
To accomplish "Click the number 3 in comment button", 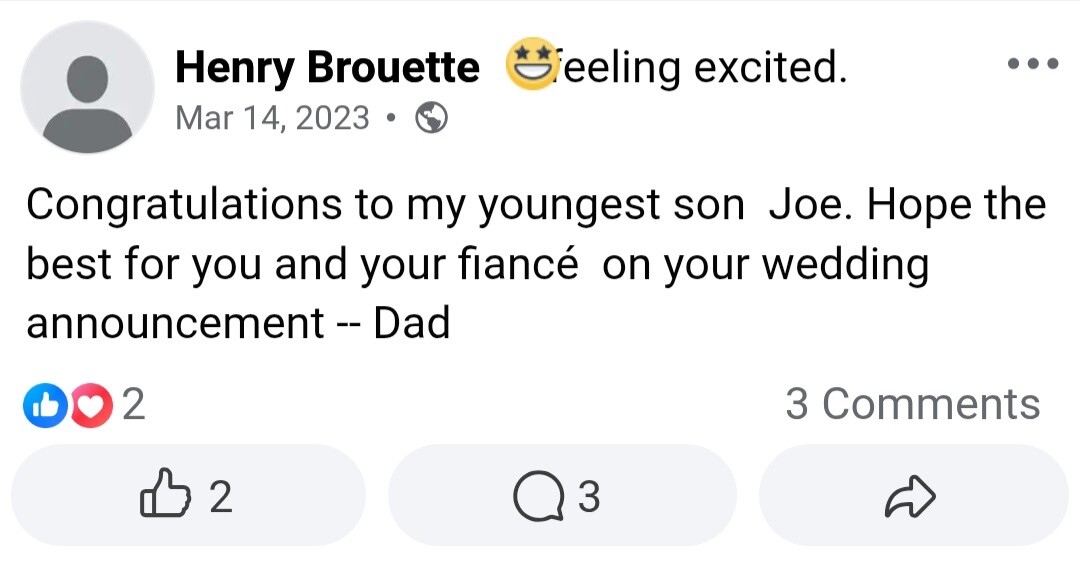I will click(x=589, y=497).
